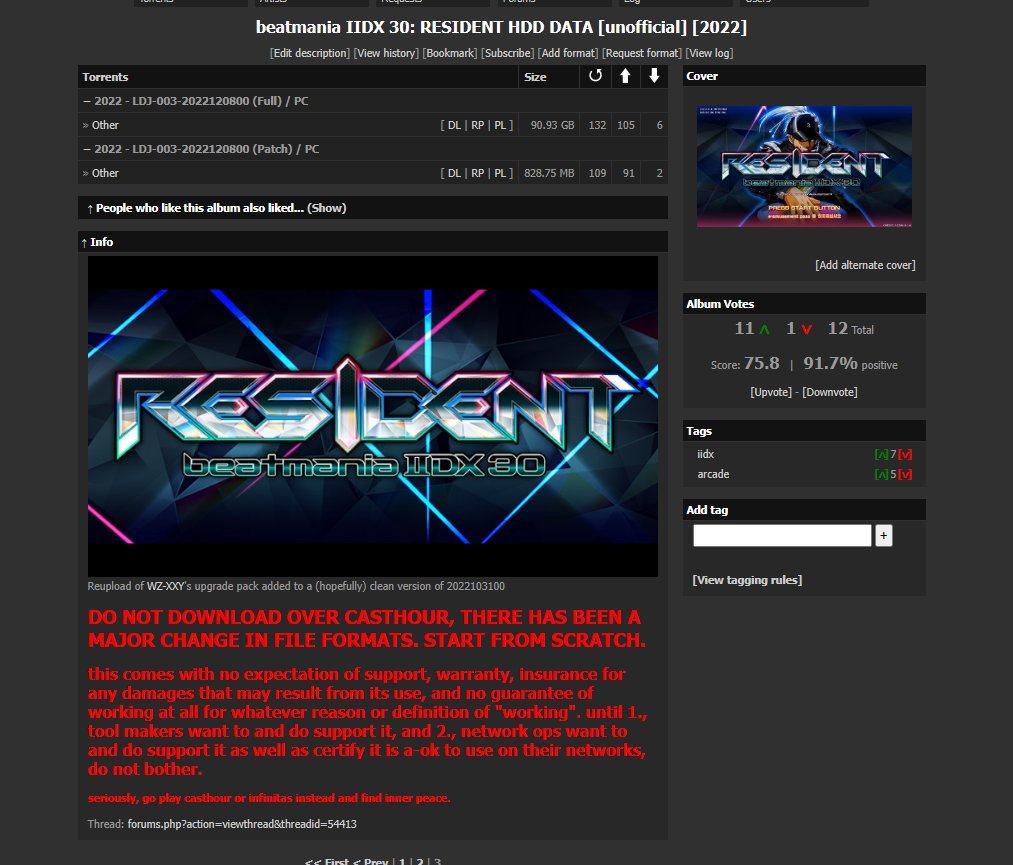
Task: Downvote the iidx tag
Action: pos(905,455)
